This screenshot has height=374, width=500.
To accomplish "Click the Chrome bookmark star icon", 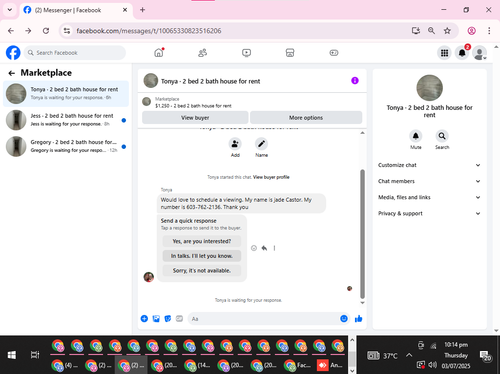I will 447,31.
